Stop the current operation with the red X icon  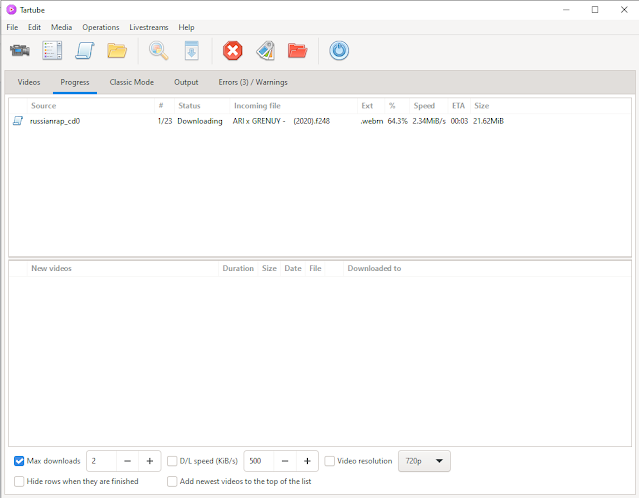[x=233, y=51]
